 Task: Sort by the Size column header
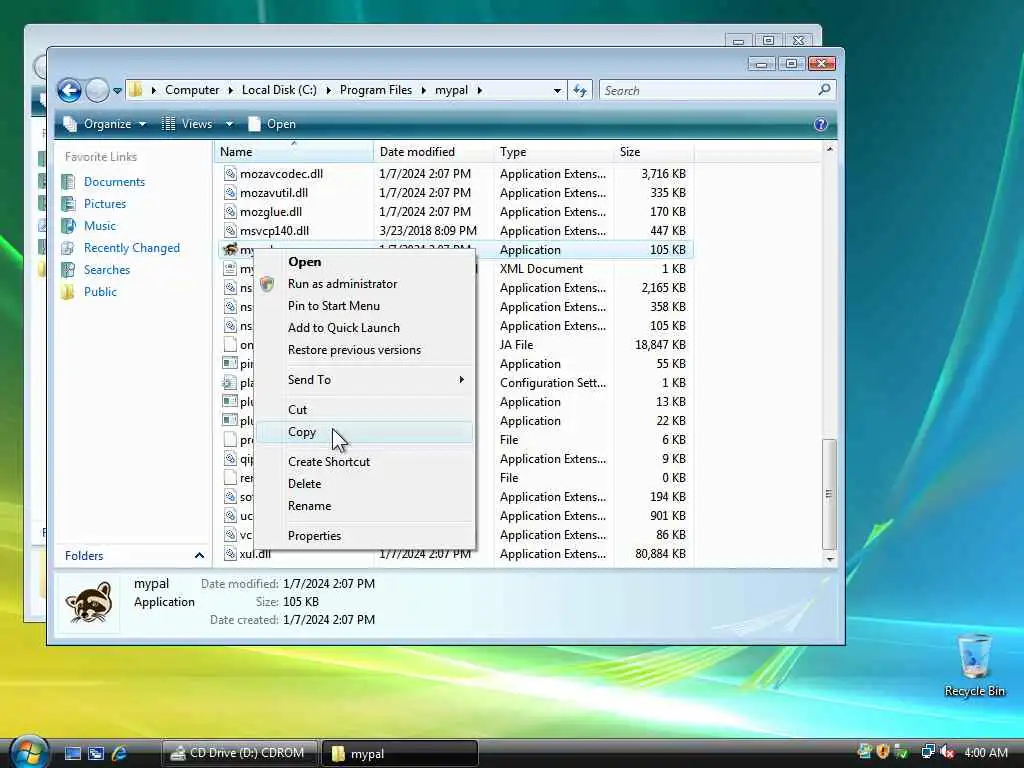pyautogui.click(x=654, y=152)
